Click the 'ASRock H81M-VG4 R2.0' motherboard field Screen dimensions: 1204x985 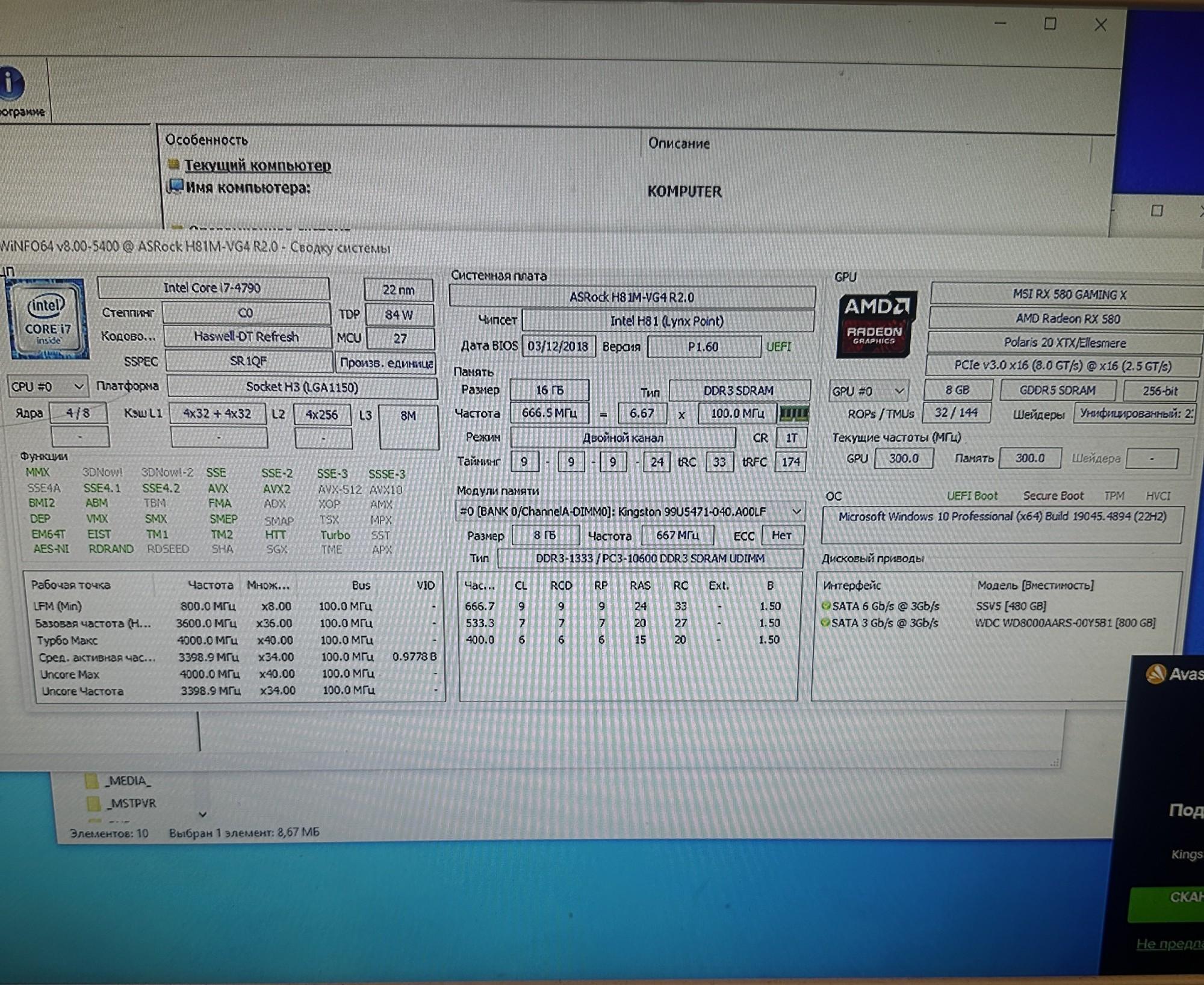pos(632,297)
